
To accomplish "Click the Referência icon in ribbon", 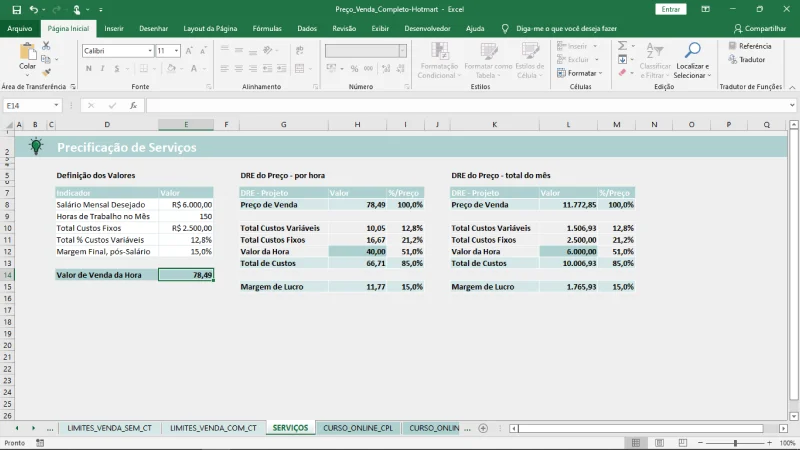I will click(733, 46).
